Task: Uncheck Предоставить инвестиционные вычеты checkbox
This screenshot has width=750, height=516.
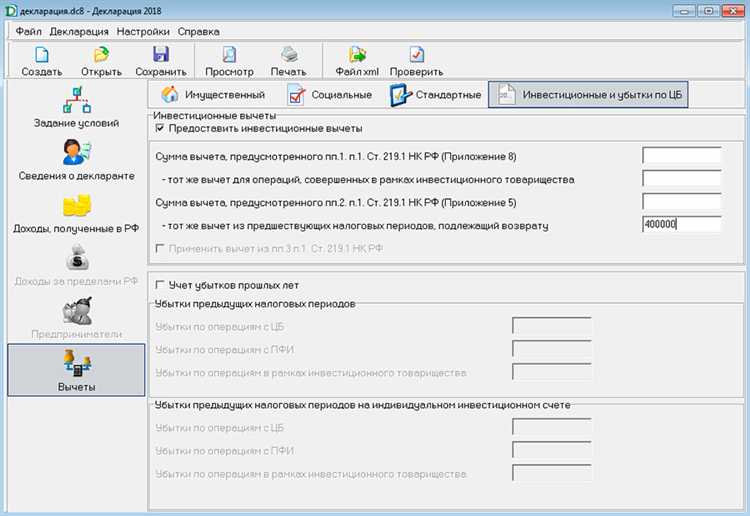Action: click(x=160, y=129)
